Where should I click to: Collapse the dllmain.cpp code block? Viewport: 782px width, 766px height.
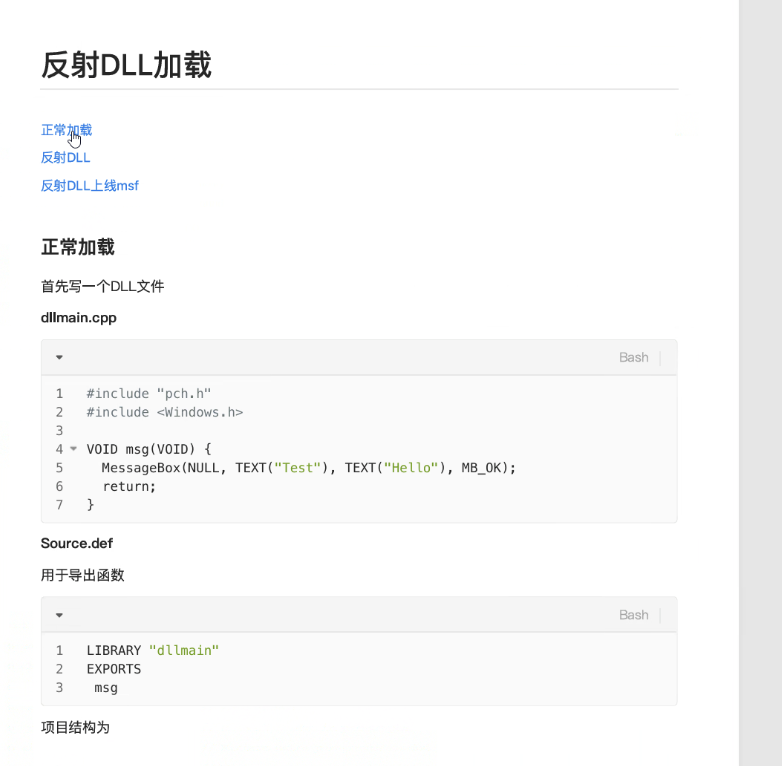click(59, 357)
